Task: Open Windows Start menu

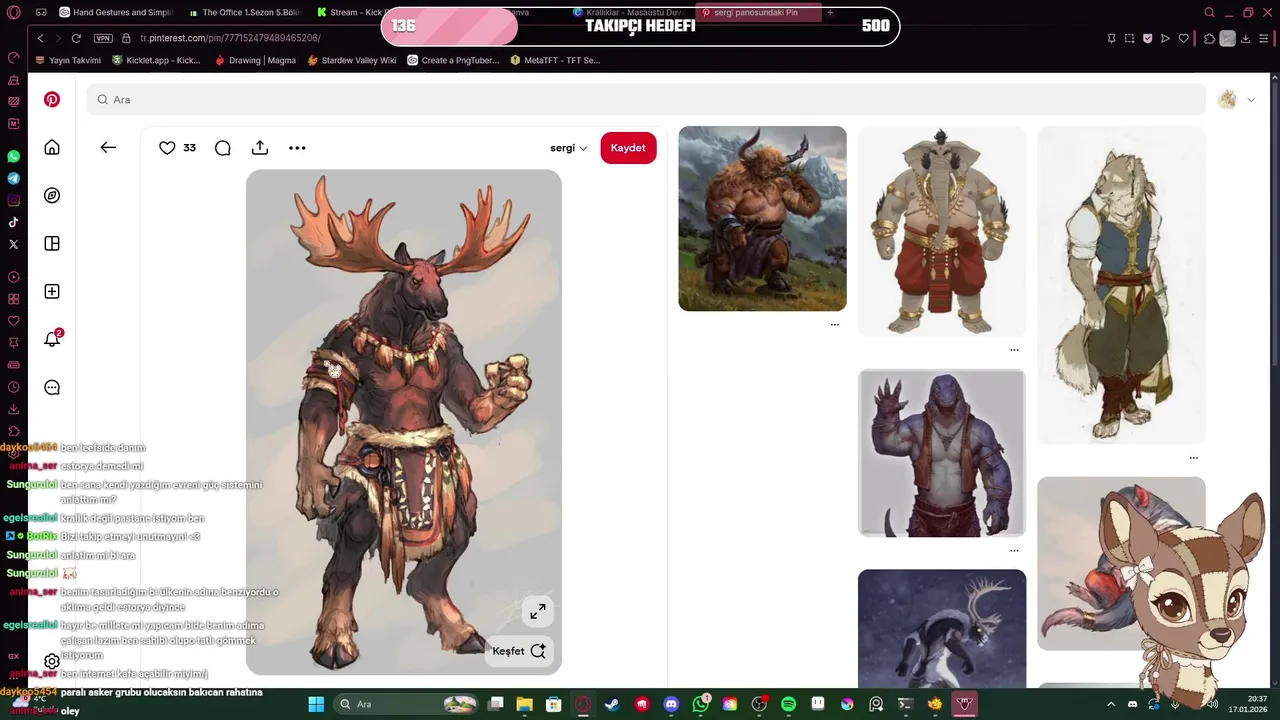Action: tap(316, 704)
